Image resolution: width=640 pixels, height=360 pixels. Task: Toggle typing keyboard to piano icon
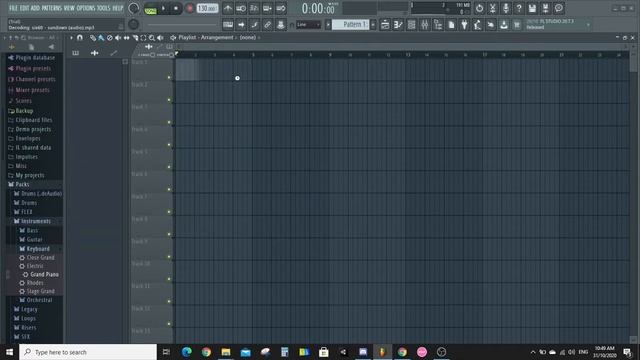coord(228,25)
